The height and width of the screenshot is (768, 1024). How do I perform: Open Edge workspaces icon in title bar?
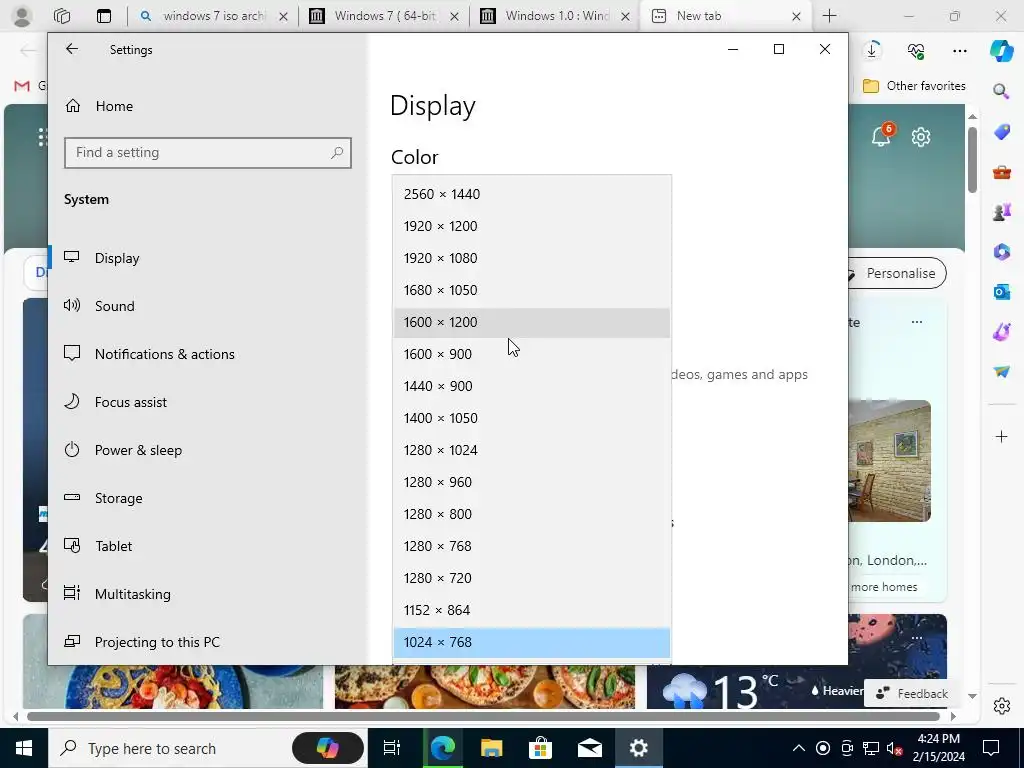click(61, 16)
